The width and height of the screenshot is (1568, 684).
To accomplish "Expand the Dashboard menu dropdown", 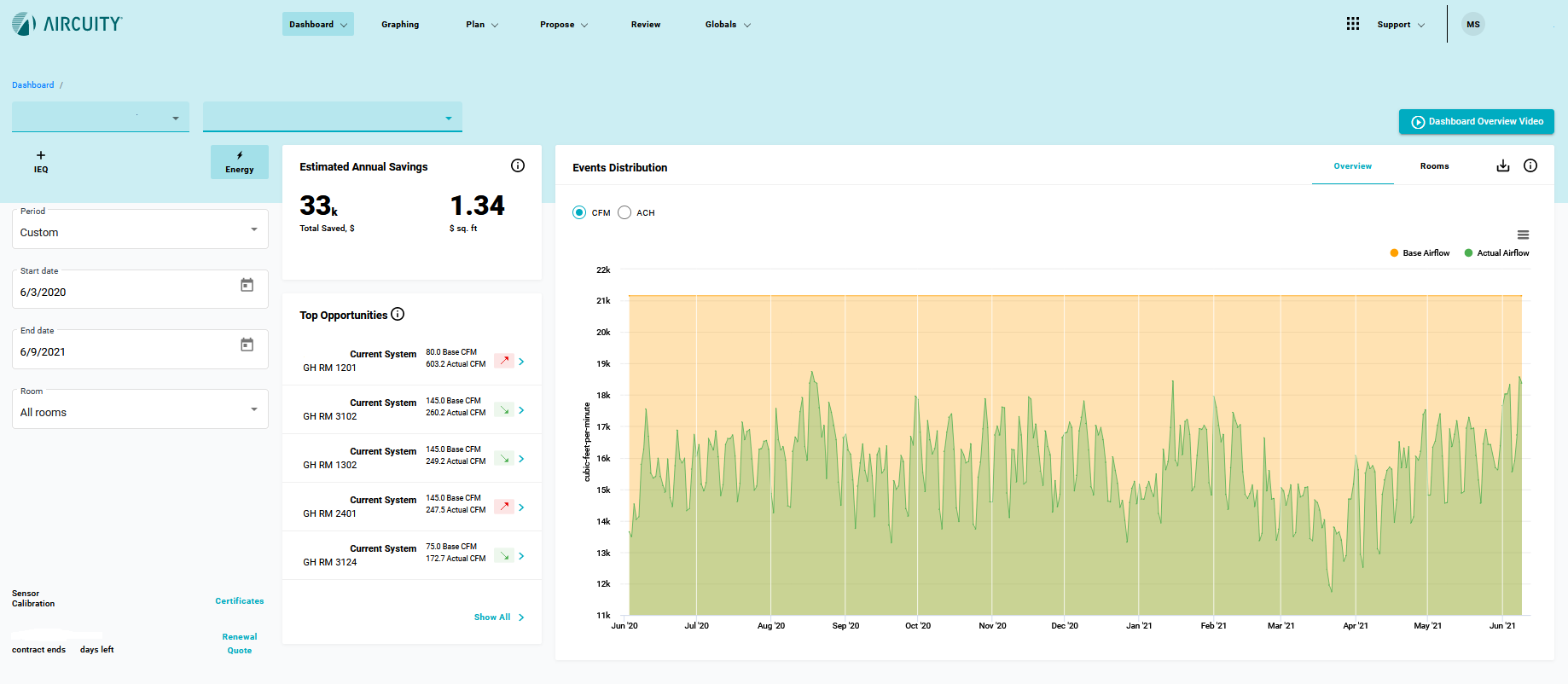I will pos(318,24).
